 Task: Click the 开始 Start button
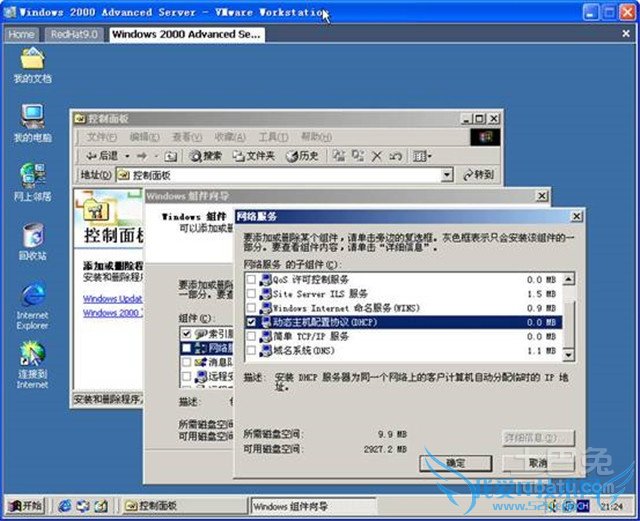pos(25,506)
